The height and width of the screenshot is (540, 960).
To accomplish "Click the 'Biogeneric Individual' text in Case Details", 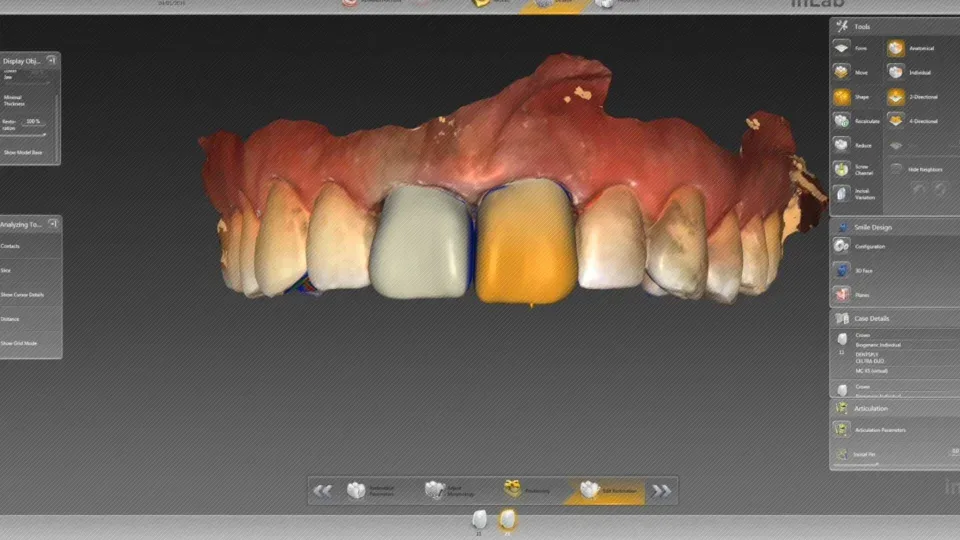I will tap(878, 345).
